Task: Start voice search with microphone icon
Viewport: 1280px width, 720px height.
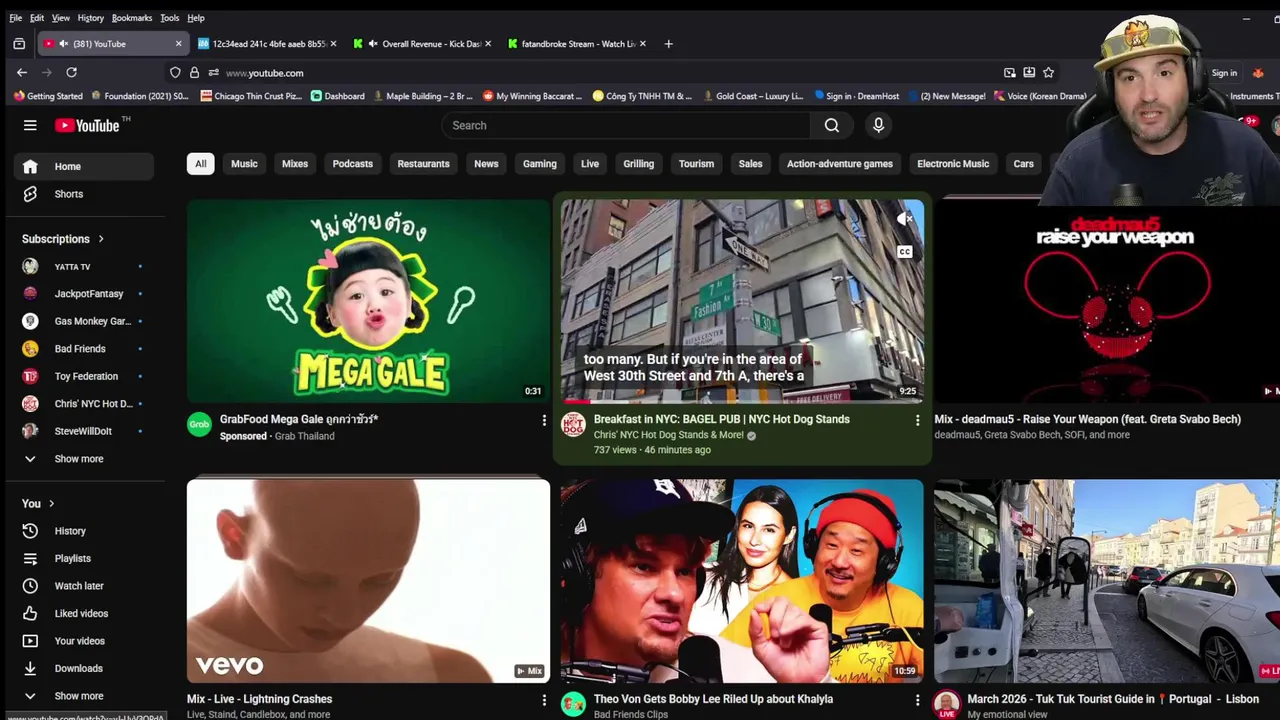Action: 878,125
